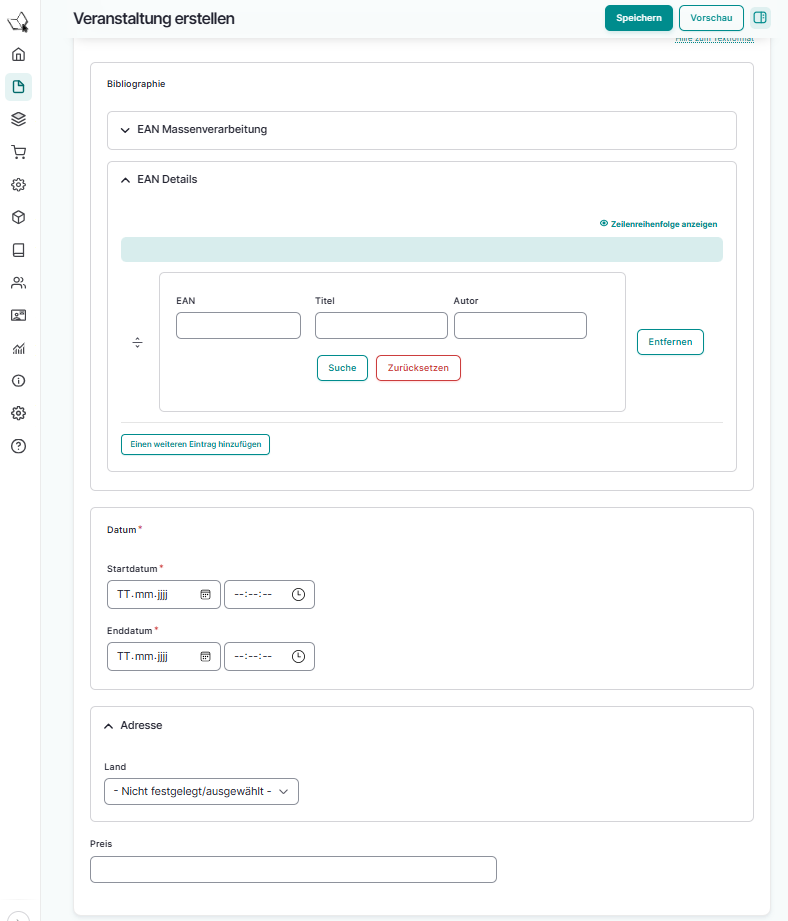Open calendar picker for Startdatum
Image resolution: width=788 pixels, height=921 pixels.
(x=205, y=594)
